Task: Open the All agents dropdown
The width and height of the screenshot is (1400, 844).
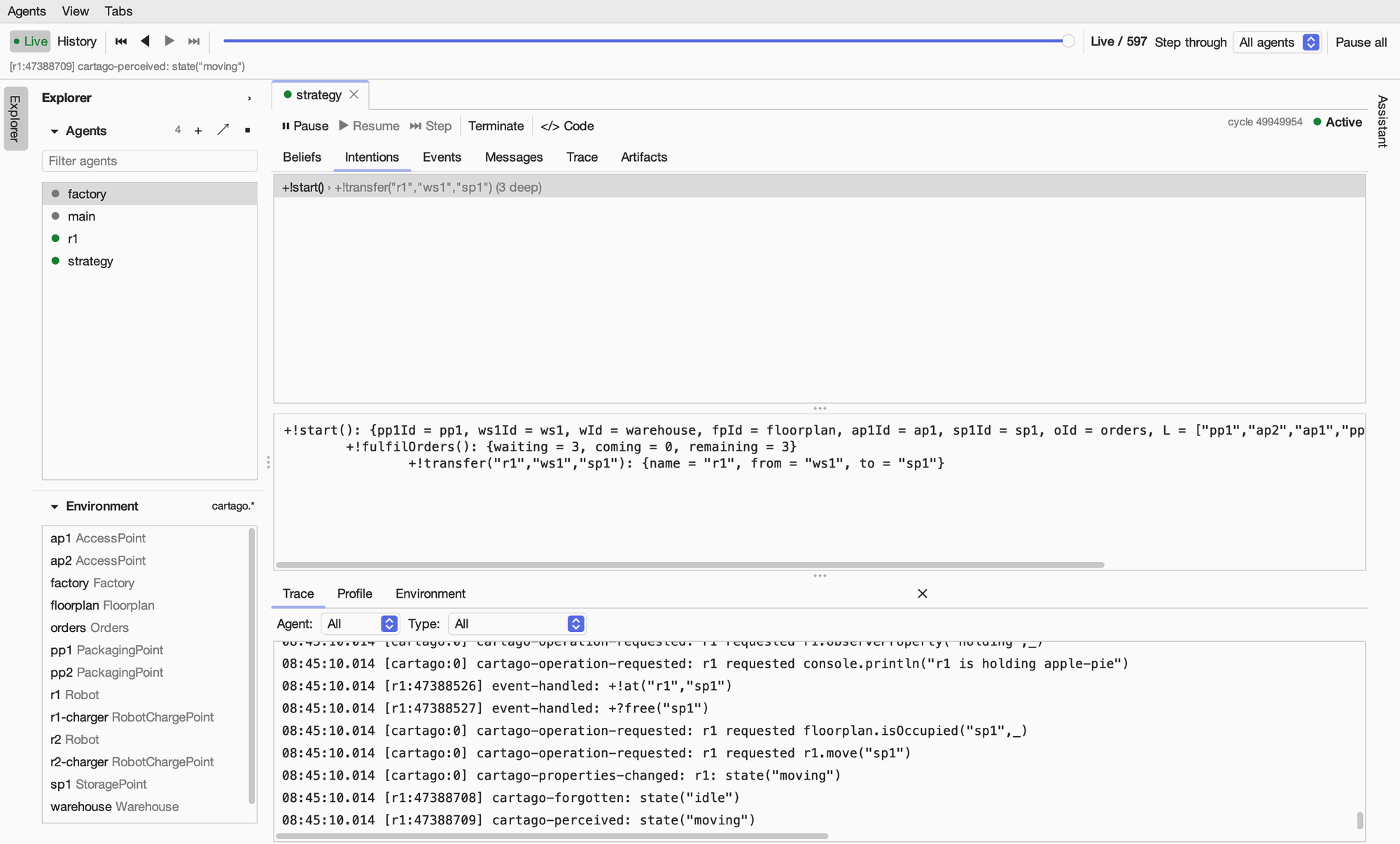Action: click(1277, 42)
